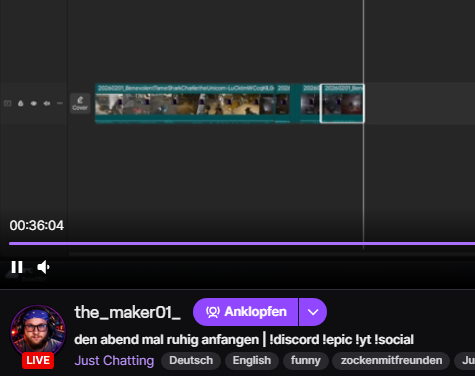Click the stream title text
This screenshot has height=376, width=475.
pyautogui.click(x=244, y=340)
